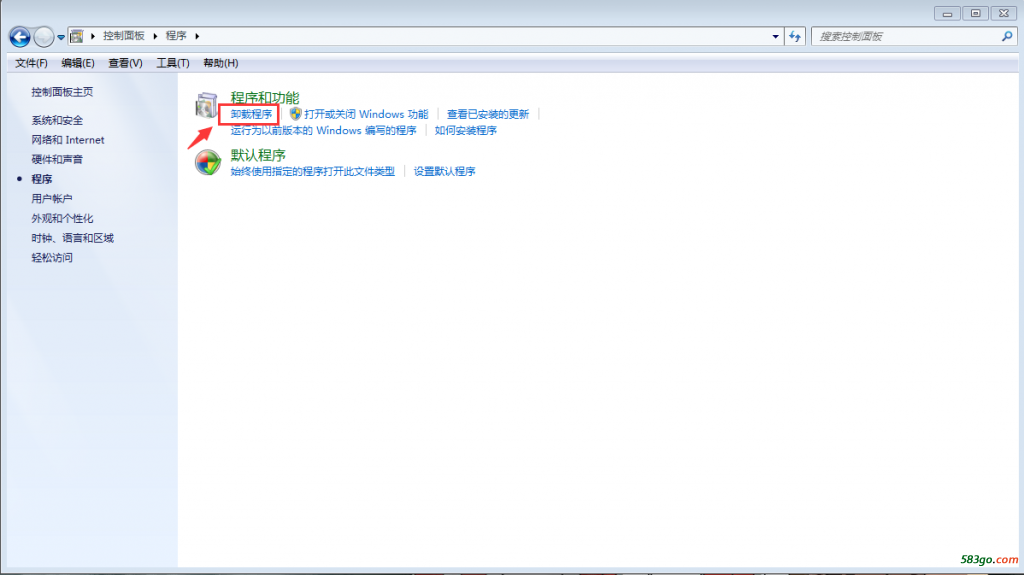Click the 默认程序 globe icon
Screen dimensions: 1024x575
tap(208, 162)
